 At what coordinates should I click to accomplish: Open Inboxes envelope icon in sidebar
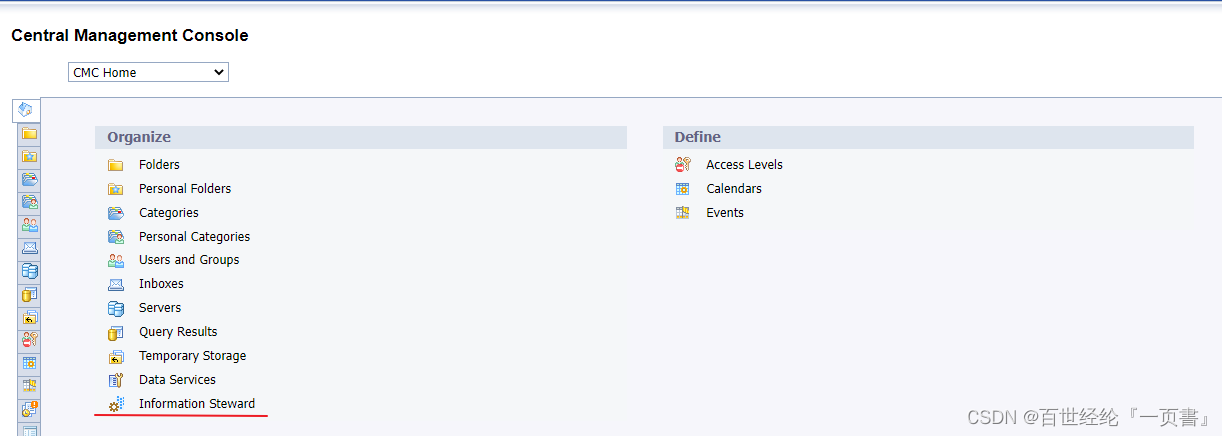(30, 248)
